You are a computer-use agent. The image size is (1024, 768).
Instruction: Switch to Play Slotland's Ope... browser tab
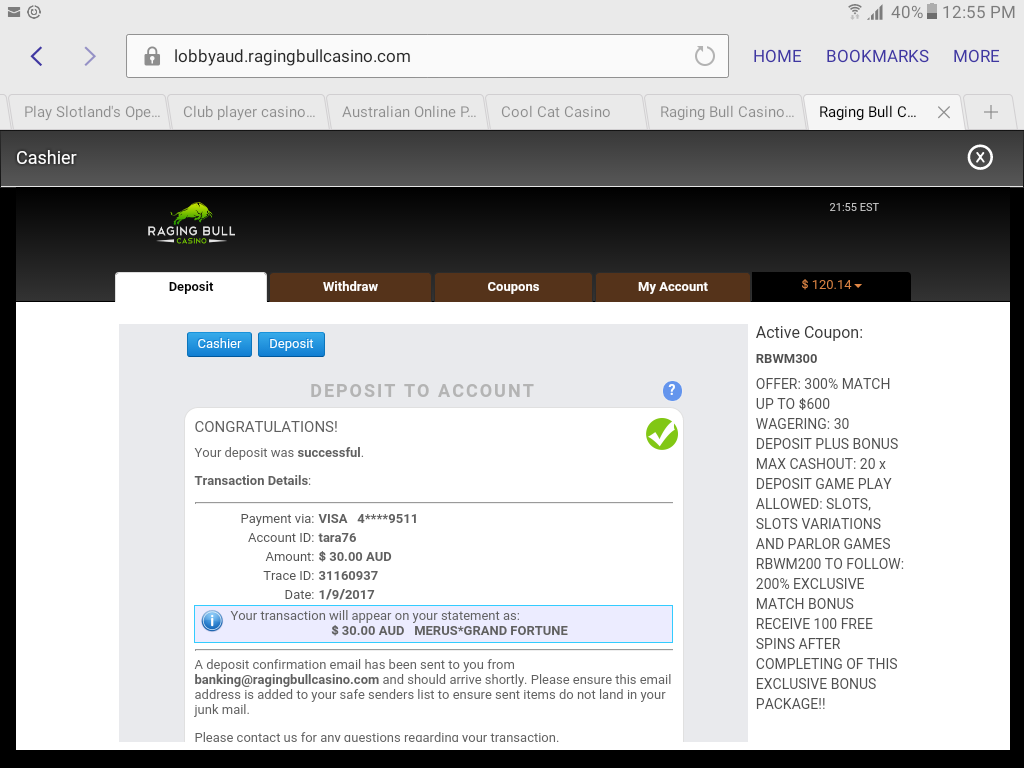pos(90,112)
